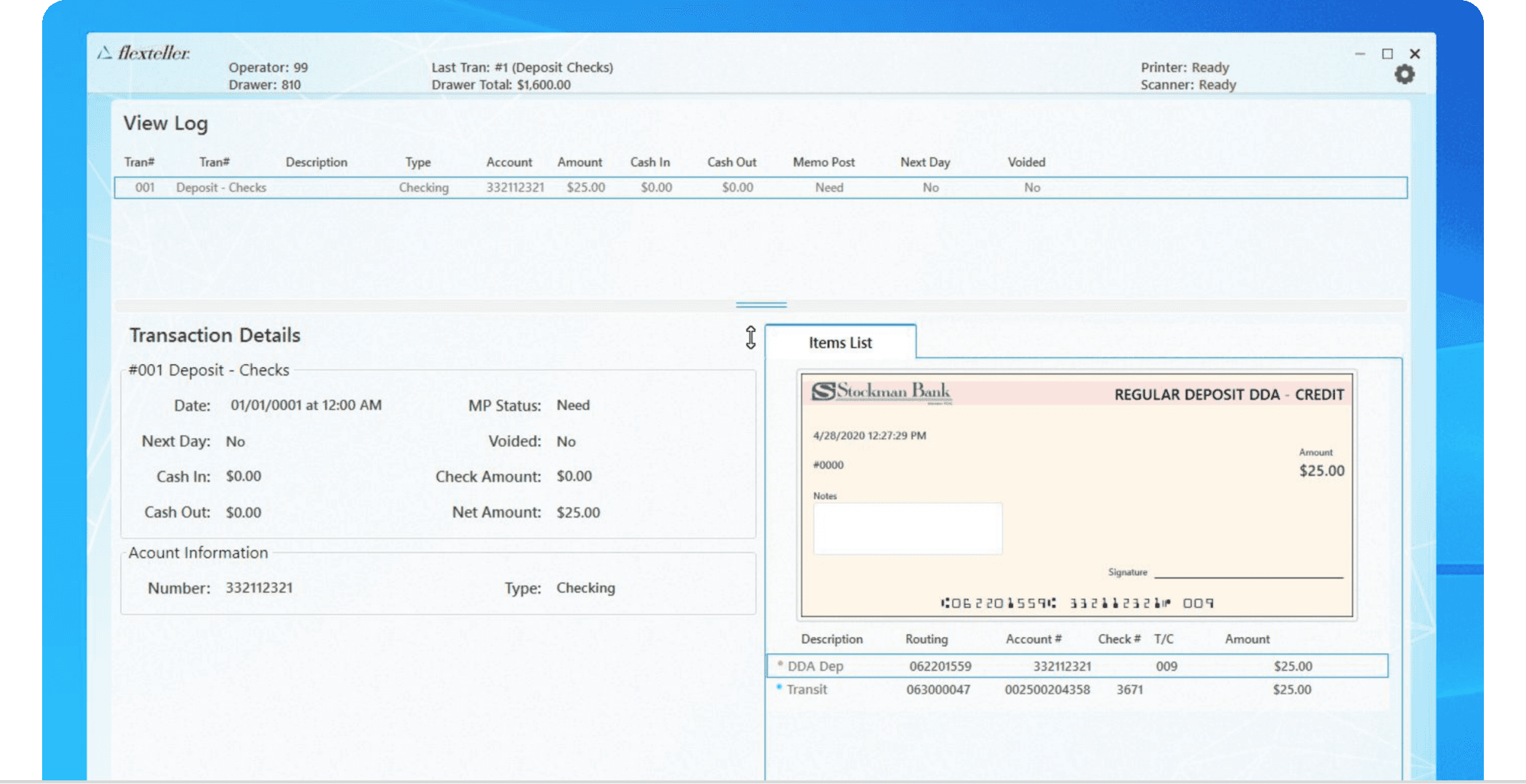Click the Net Amount $25.00 value

pos(578,512)
